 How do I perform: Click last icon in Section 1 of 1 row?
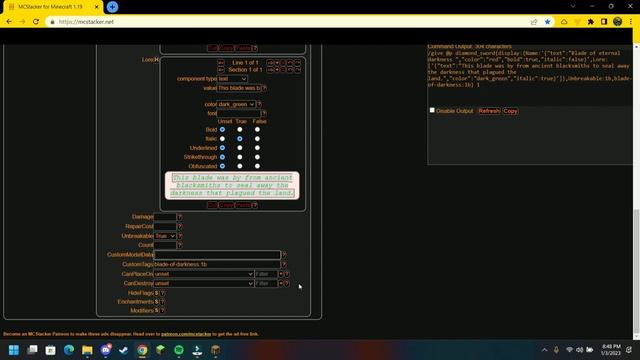tap(298, 70)
